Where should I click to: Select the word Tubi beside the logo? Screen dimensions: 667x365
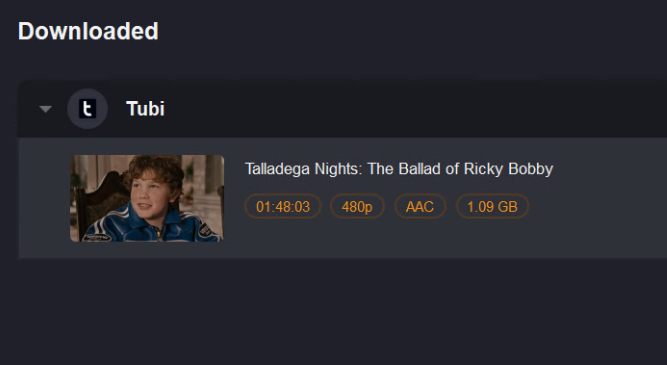145,109
